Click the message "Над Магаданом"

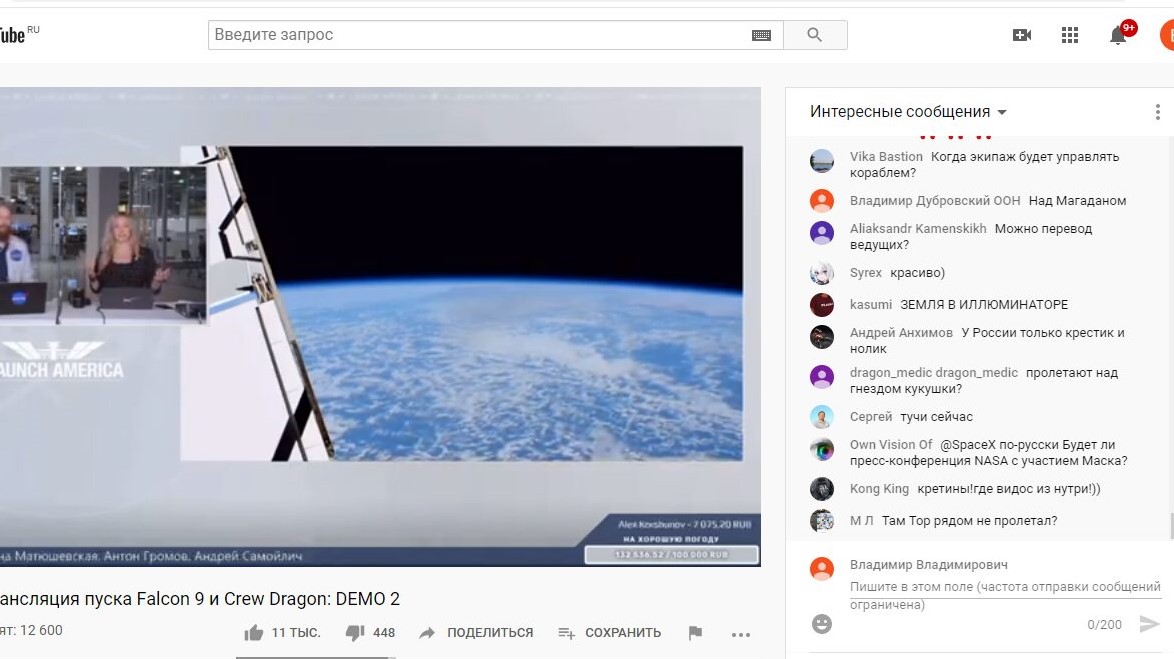pos(1077,201)
